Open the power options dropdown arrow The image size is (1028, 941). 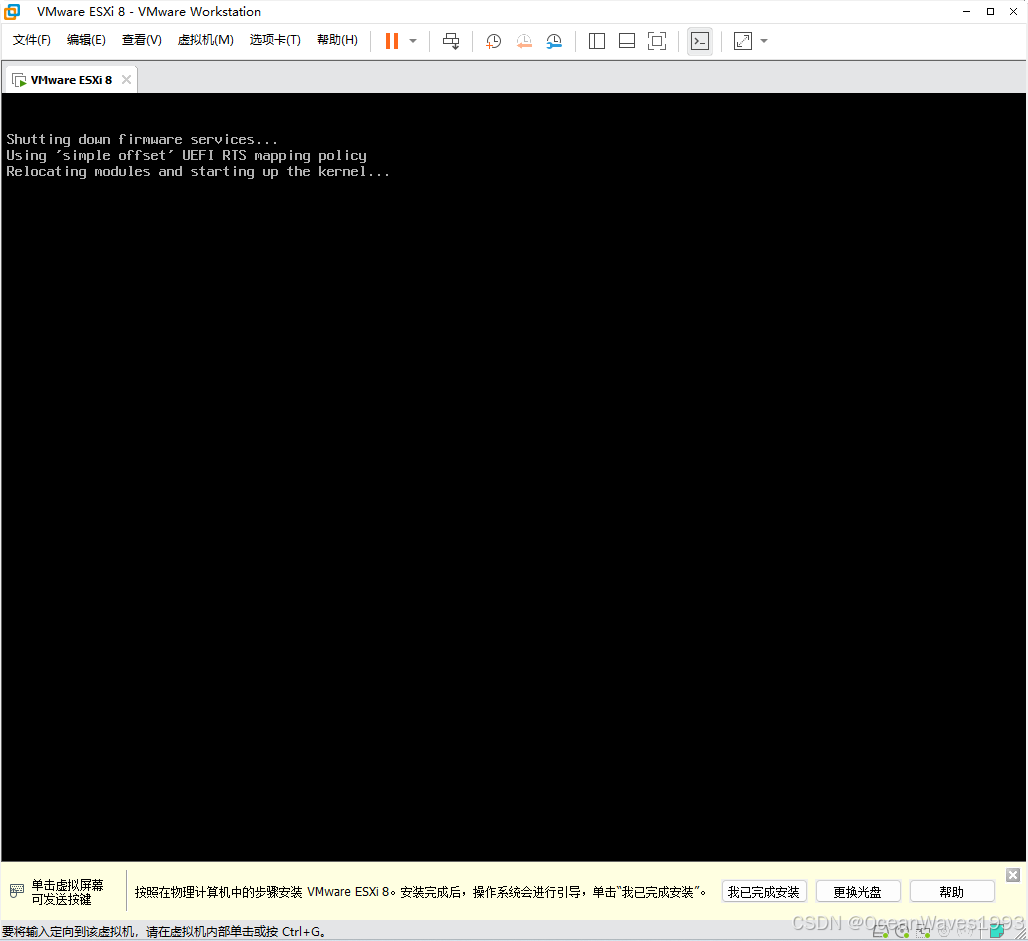413,41
